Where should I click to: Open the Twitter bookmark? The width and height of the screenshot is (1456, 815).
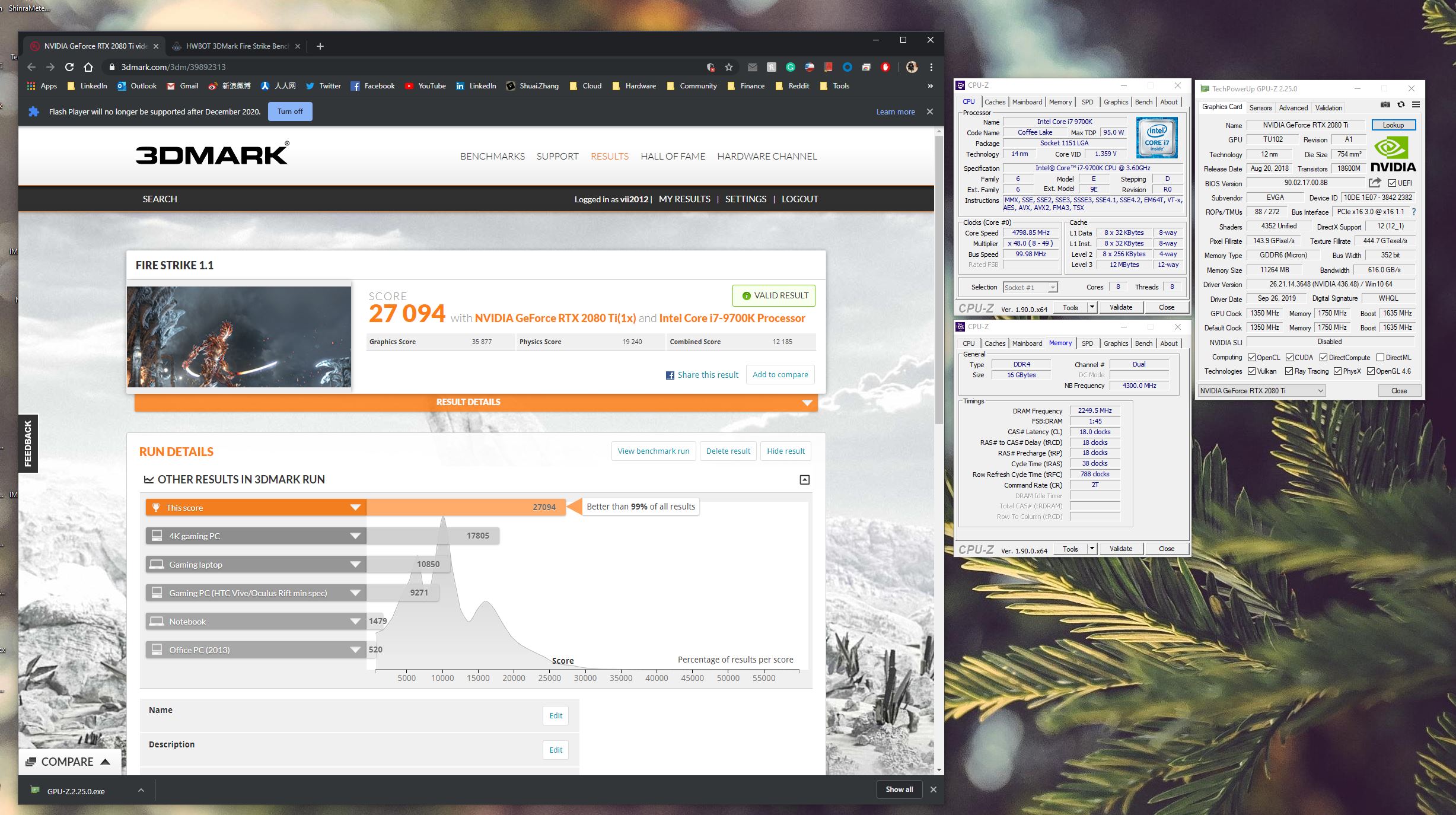pos(323,86)
